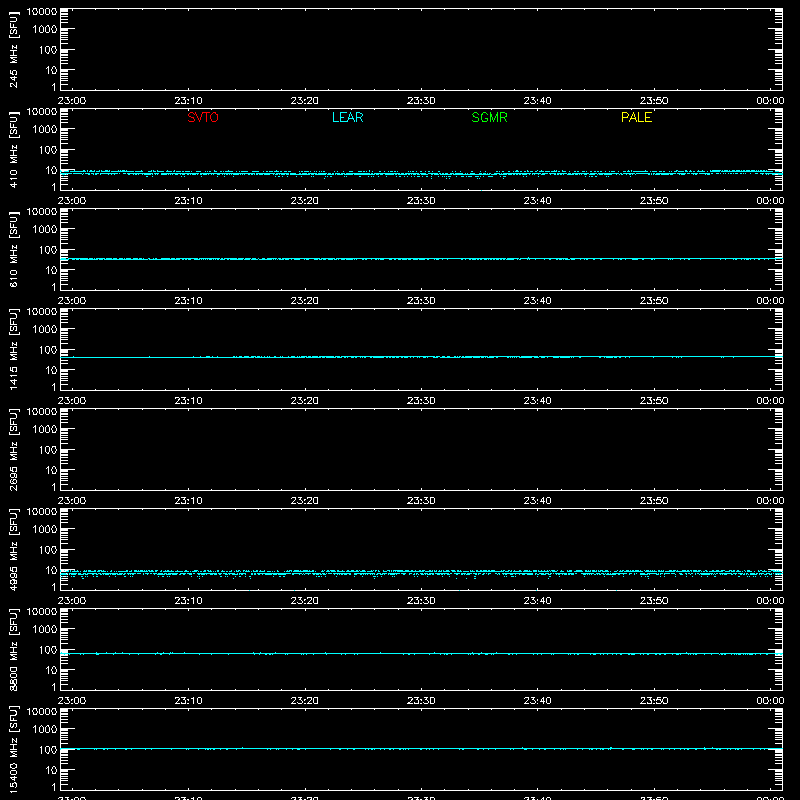The image size is (800, 800).
Task: Click 23:20 label under the 410 MHz panel
Action: pyautogui.click(x=305, y=201)
